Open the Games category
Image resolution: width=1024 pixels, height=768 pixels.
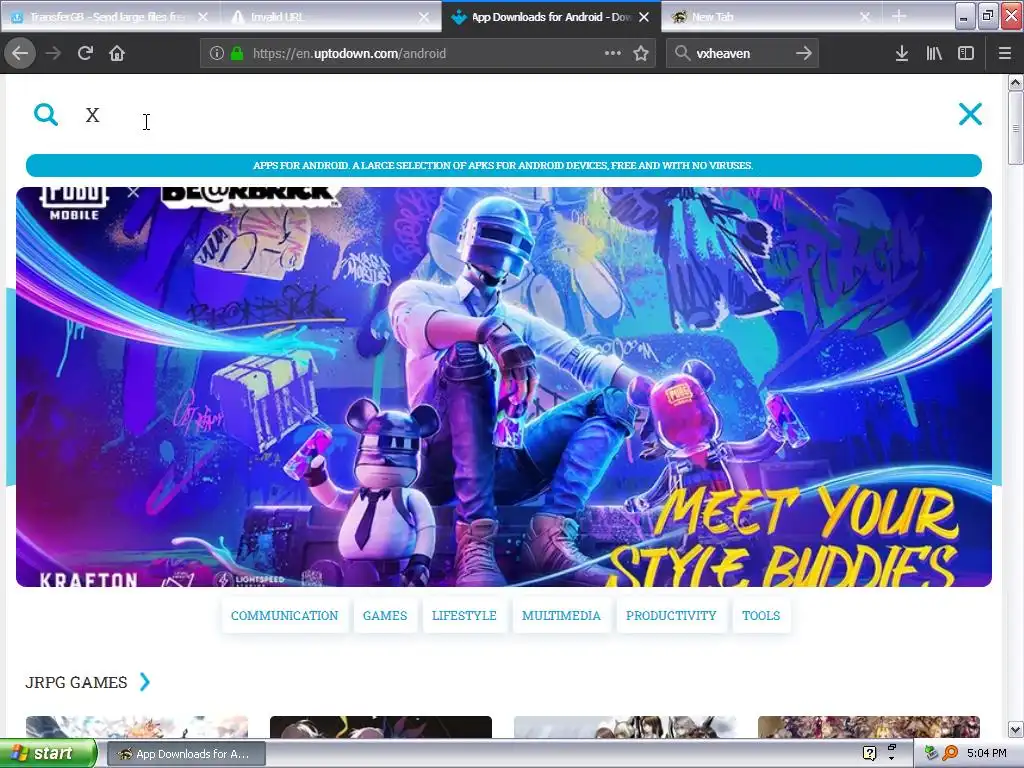pyautogui.click(x=385, y=616)
